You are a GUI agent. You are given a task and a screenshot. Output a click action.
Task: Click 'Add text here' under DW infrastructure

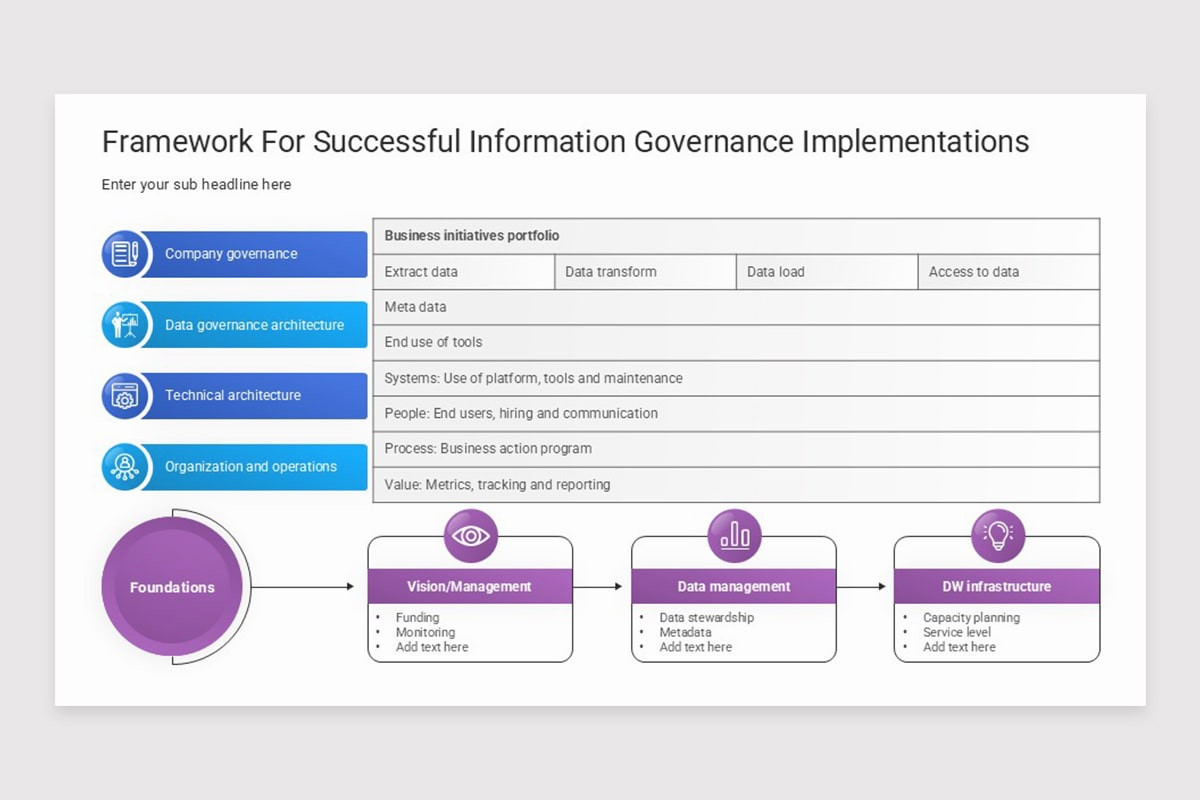pos(959,647)
